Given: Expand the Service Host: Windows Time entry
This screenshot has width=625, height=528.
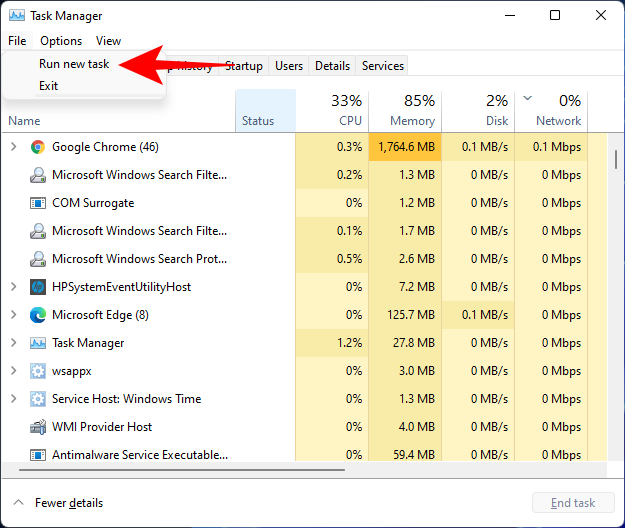Looking at the screenshot, I should [x=13, y=399].
